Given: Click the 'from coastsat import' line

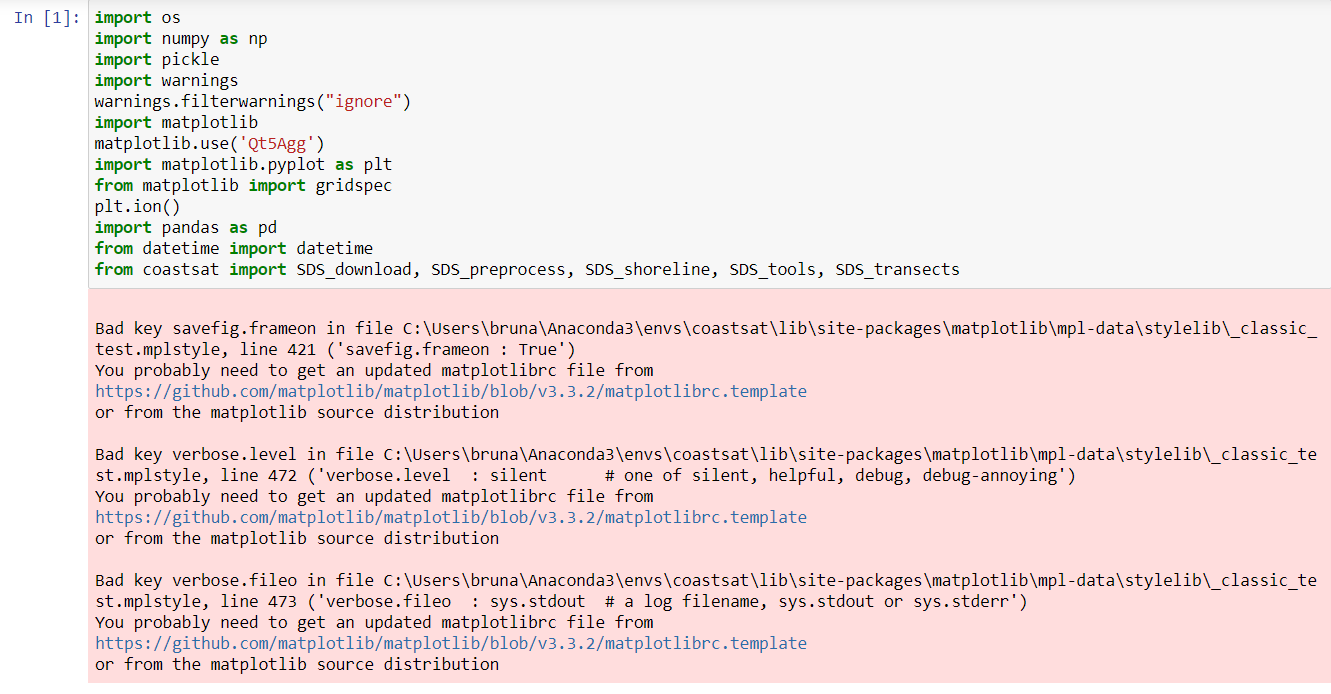Looking at the screenshot, I should click(527, 270).
